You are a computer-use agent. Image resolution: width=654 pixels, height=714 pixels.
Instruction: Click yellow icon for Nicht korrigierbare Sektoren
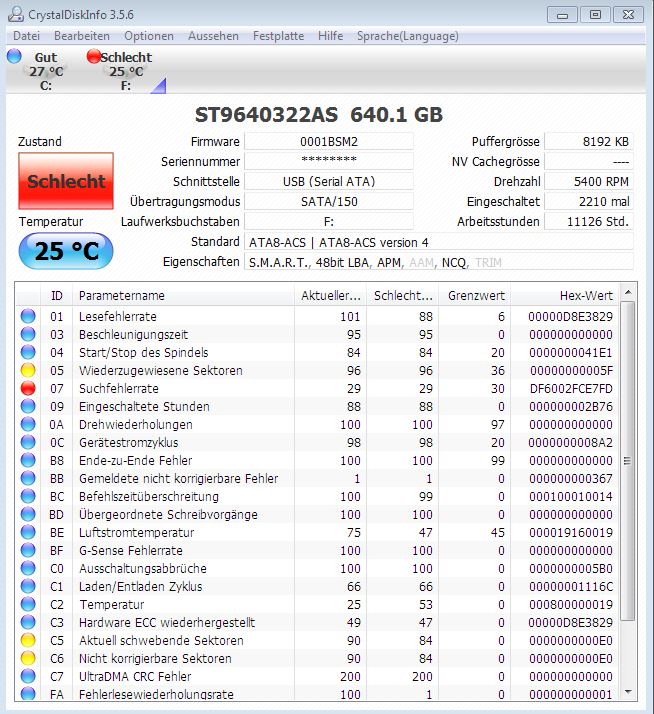click(x=28, y=658)
